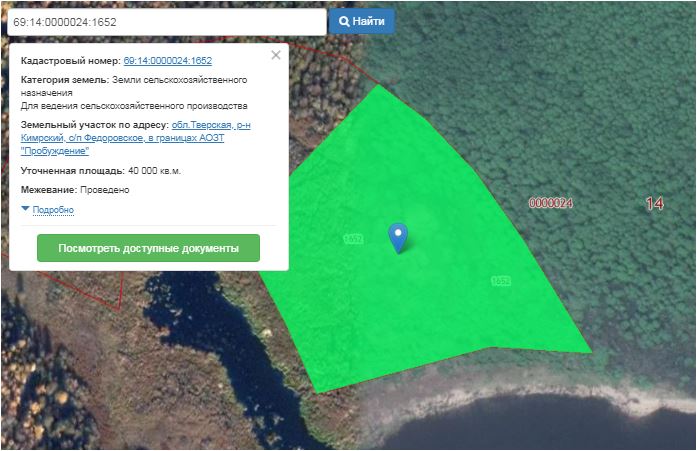697x451 pixels.
Task: Click the red 0000024 quarter label
Action: [551, 203]
